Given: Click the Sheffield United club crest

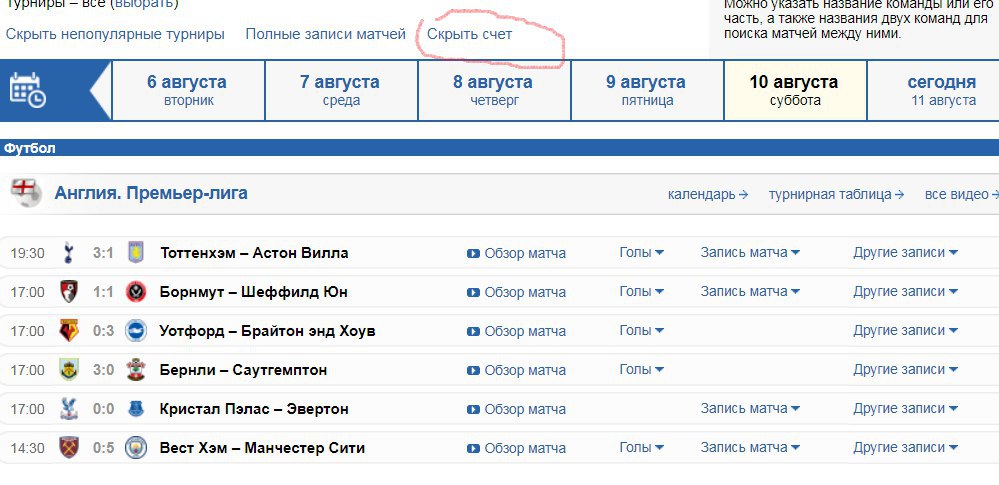Looking at the screenshot, I should coord(136,292).
